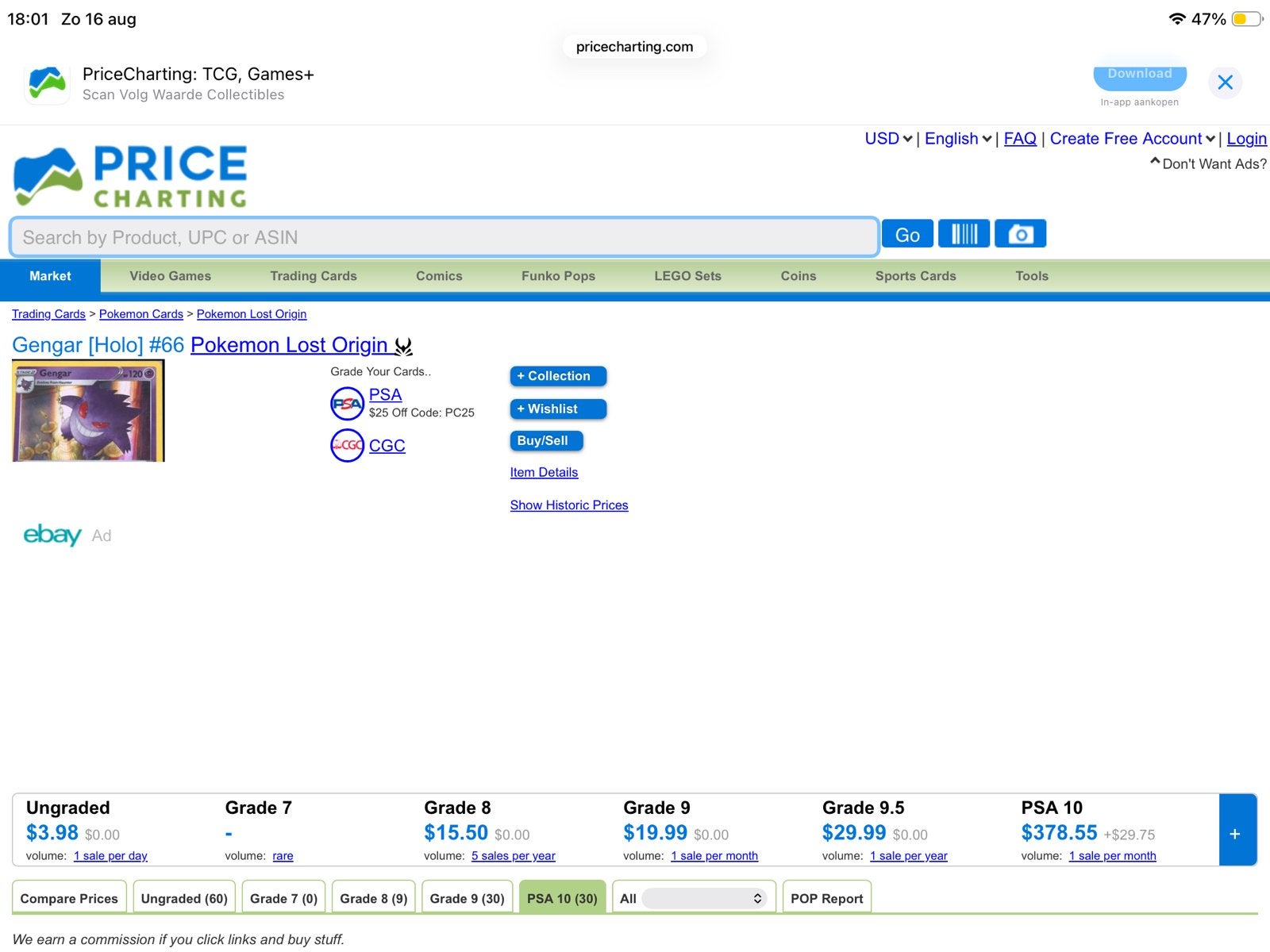Go to Trading Cards breadcrumb link
This screenshot has height=952, width=1270.
[x=48, y=314]
